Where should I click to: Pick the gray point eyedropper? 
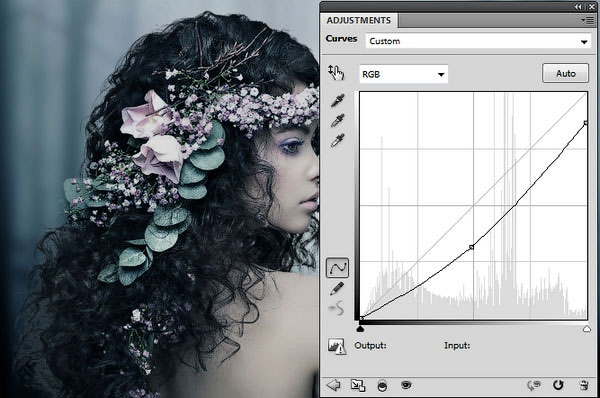point(338,120)
